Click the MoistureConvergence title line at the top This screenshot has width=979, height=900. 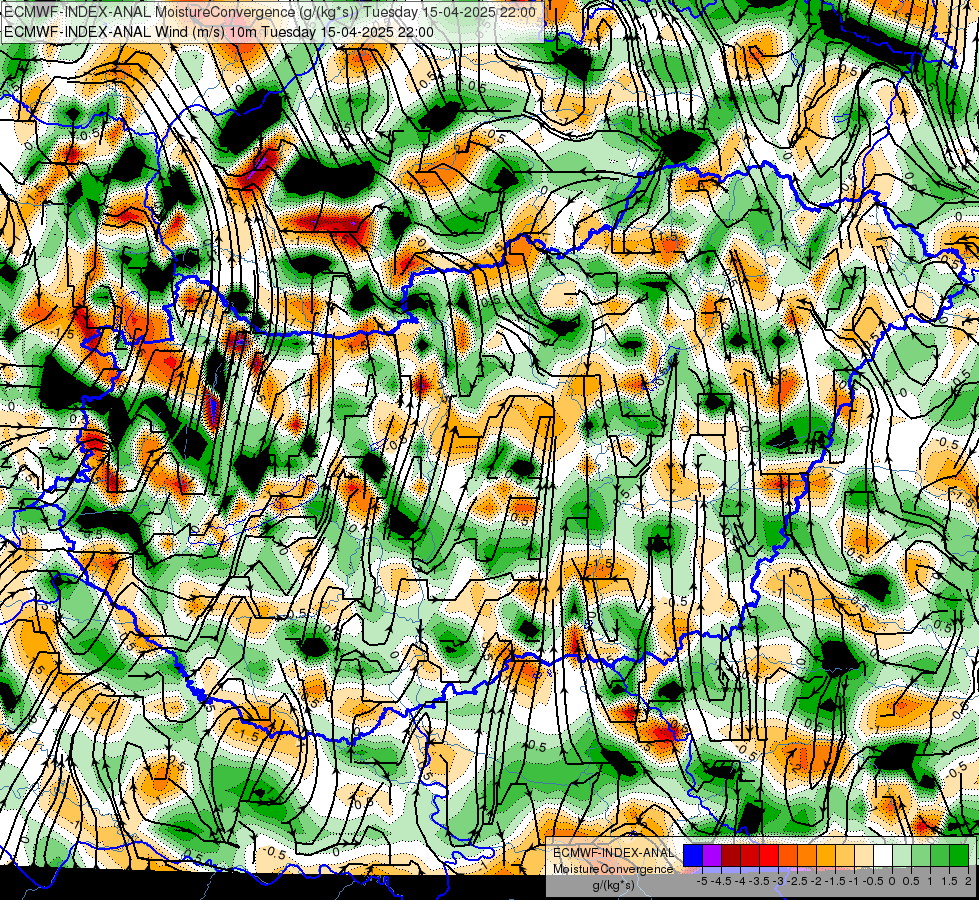(x=270, y=12)
